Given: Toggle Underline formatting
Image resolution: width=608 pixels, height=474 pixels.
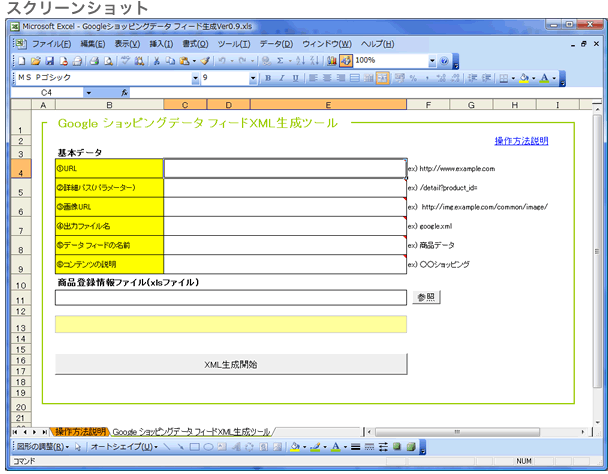Looking at the screenshot, I should click(295, 78).
